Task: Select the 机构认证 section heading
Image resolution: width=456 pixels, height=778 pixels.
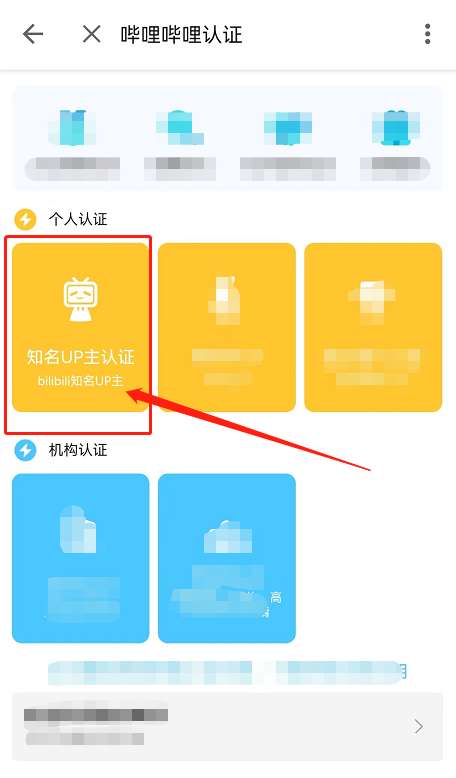Action: tap(78, 450)
